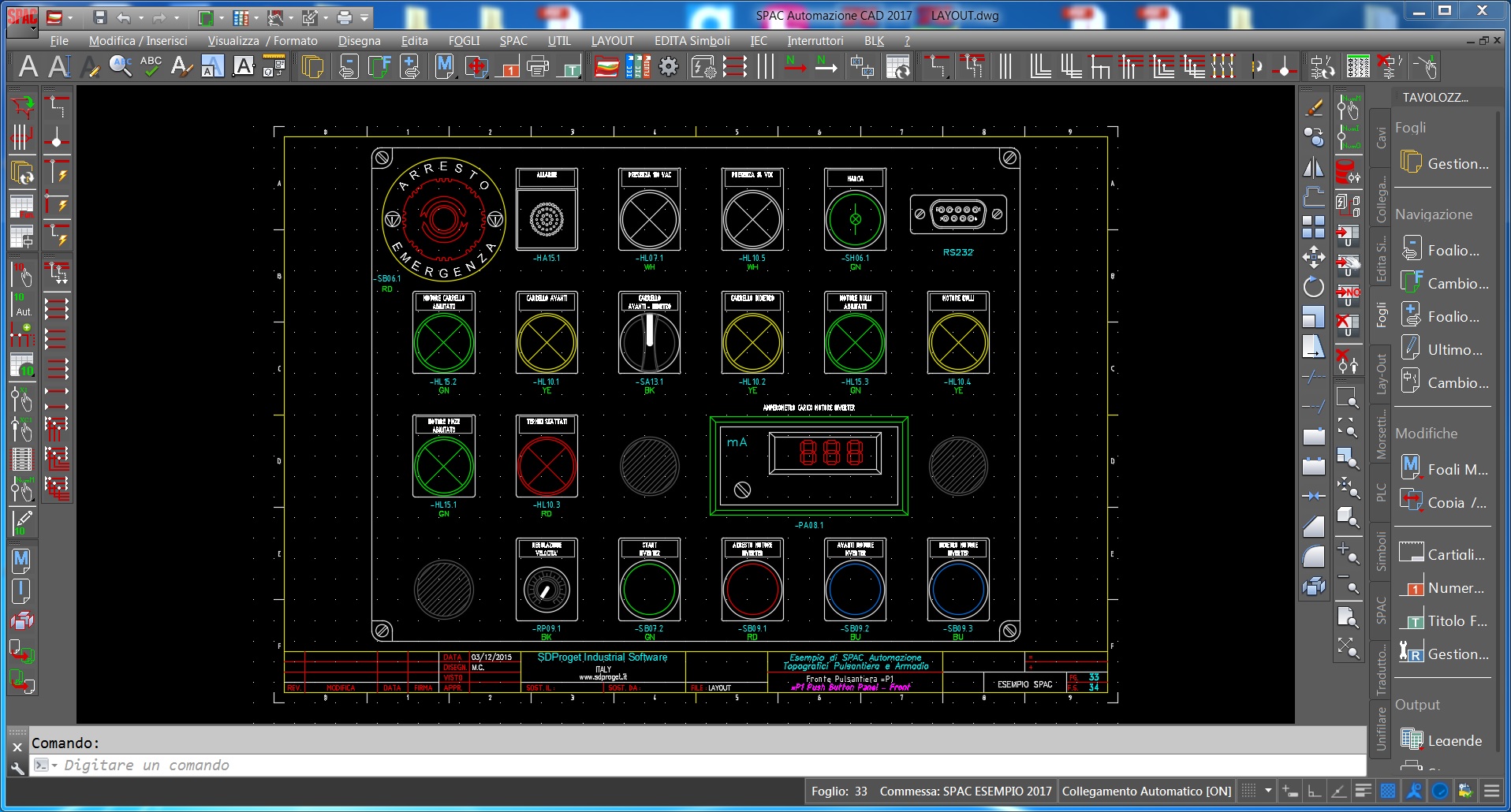The height and width of the screenshot is (812, 1511).
Task: Select the brush match properties tool
Action: pos(1314,106)
